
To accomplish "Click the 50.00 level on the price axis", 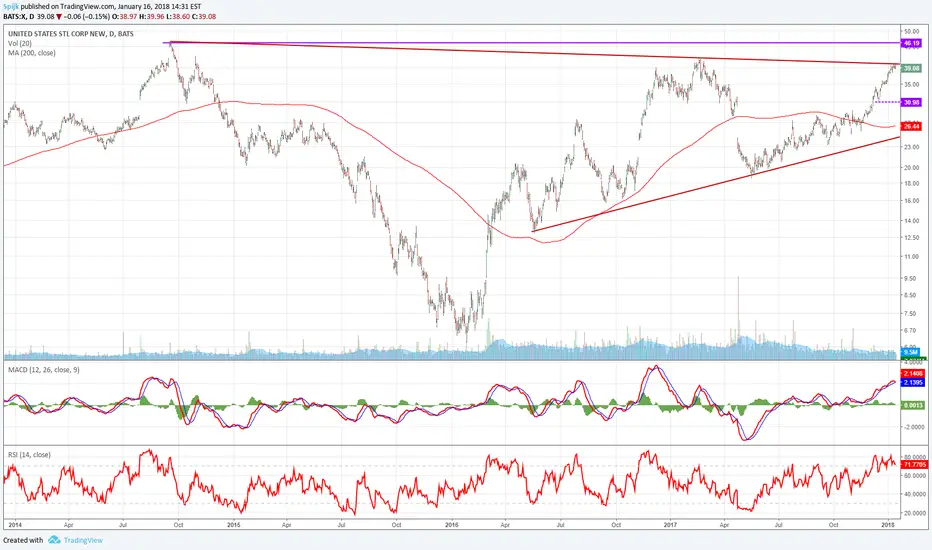I will coord(911,31).
